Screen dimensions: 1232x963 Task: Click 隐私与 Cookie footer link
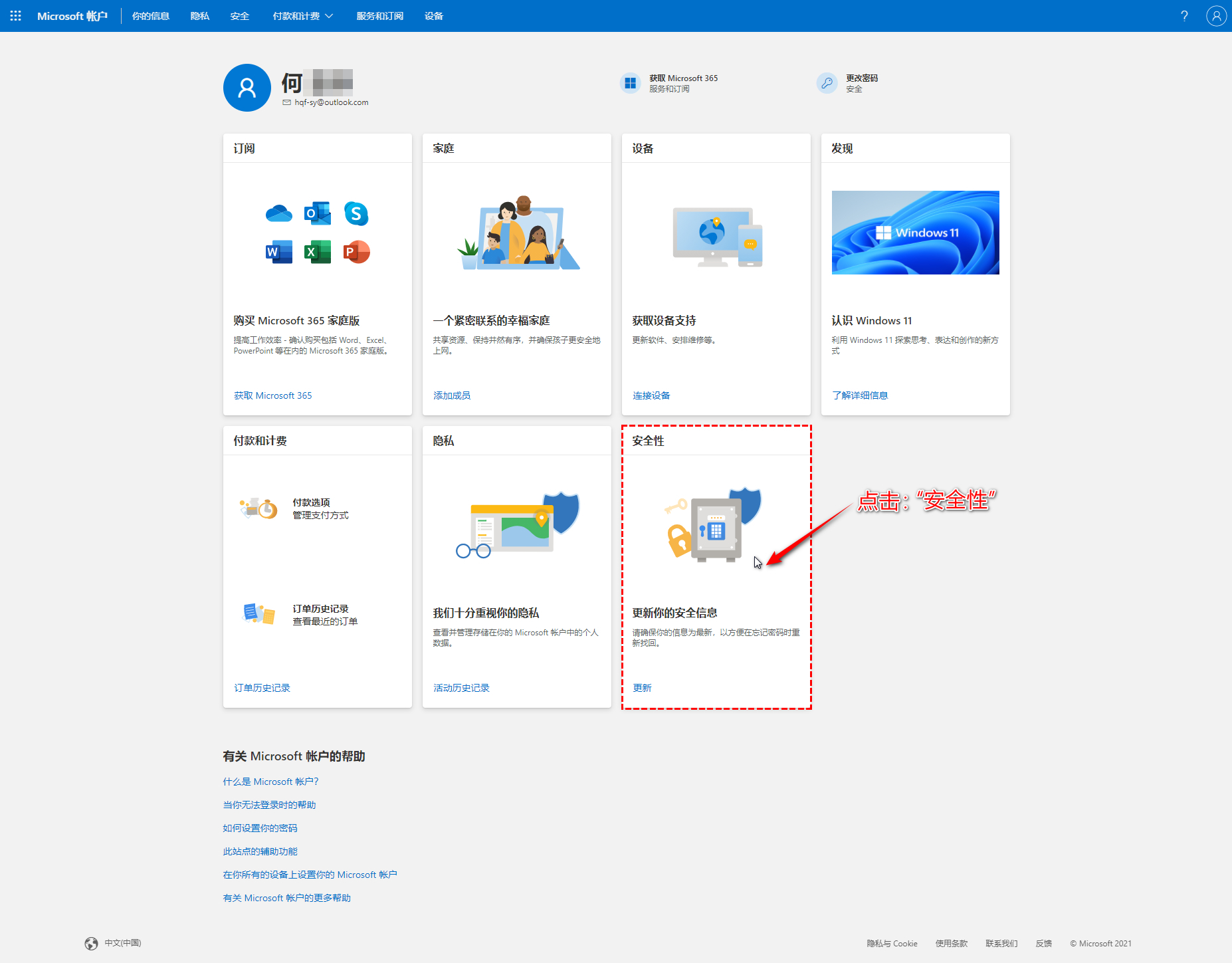coord(892,944)
